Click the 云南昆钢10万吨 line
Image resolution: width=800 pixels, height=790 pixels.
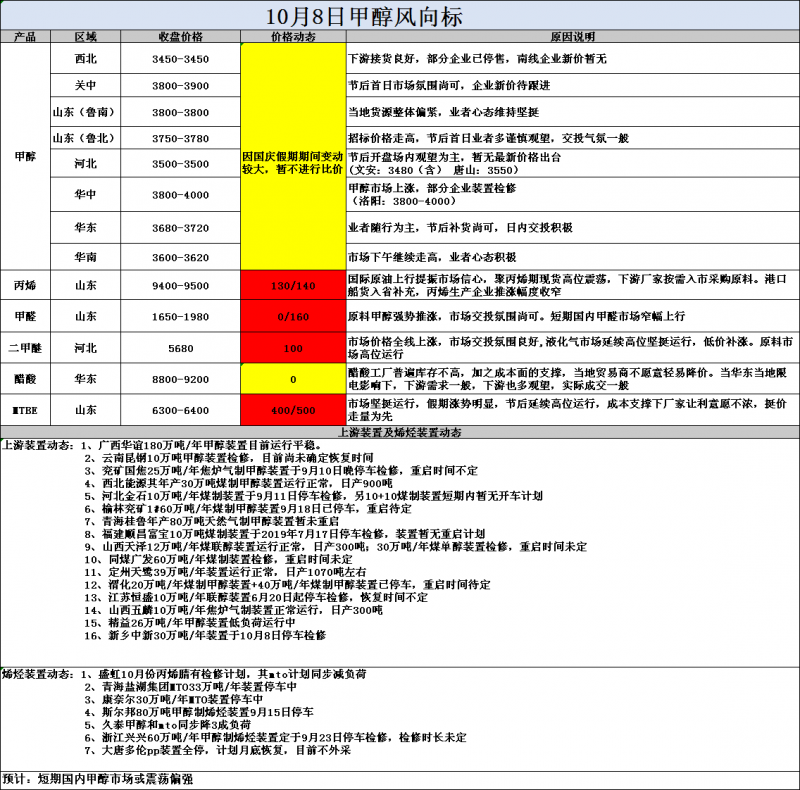[229, 458]
